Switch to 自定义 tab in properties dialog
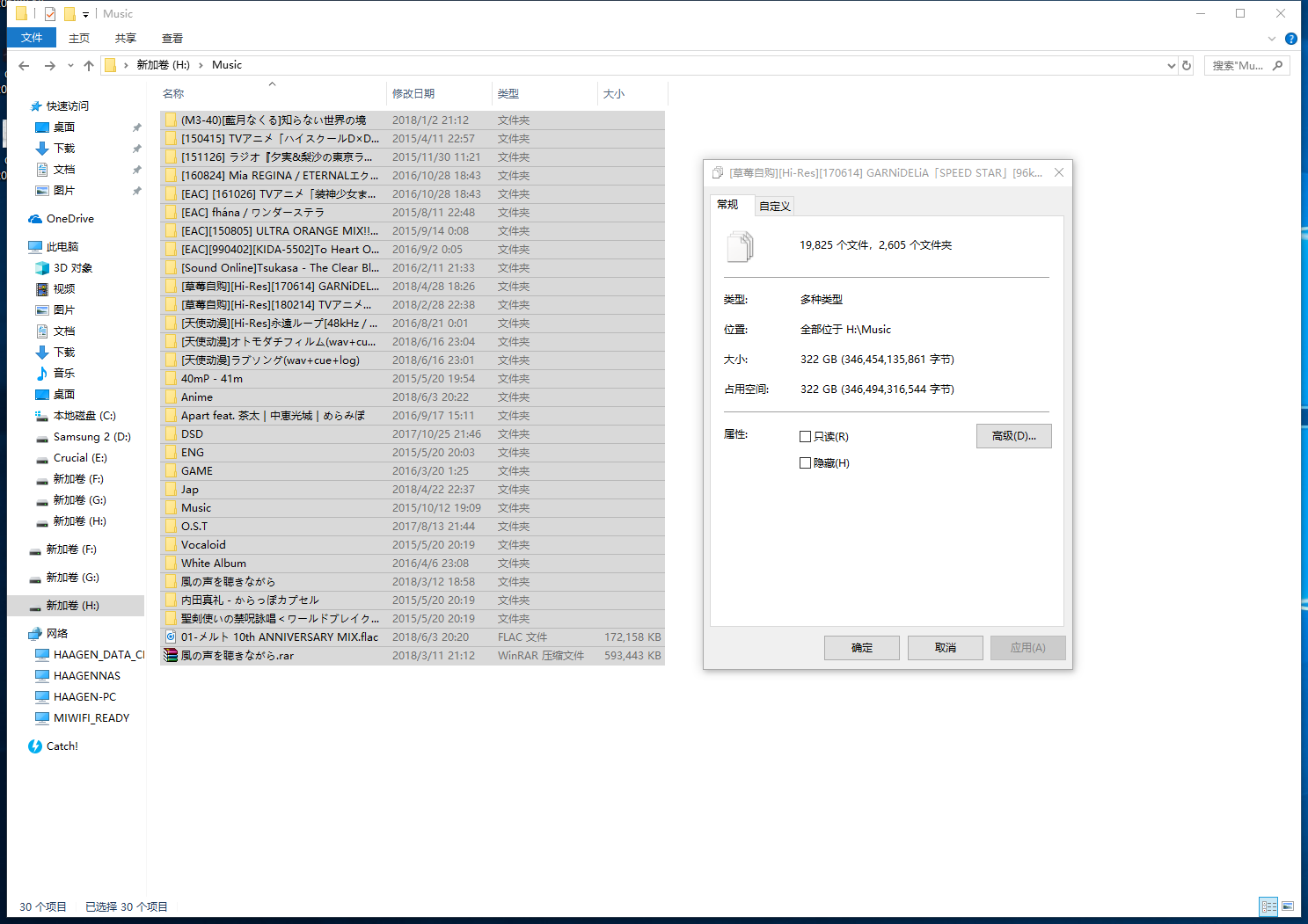Image resolution: width=1308 pixels, height=924 pixels. pos(775,206)
